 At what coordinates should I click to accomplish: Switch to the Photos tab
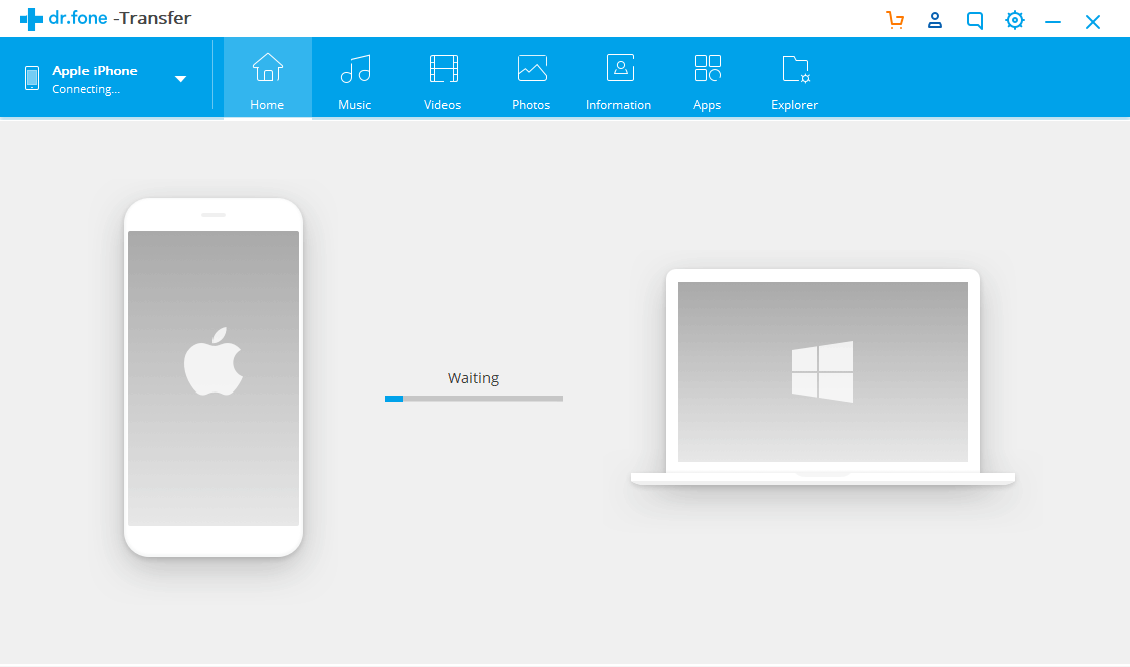(x=531, y=79)
